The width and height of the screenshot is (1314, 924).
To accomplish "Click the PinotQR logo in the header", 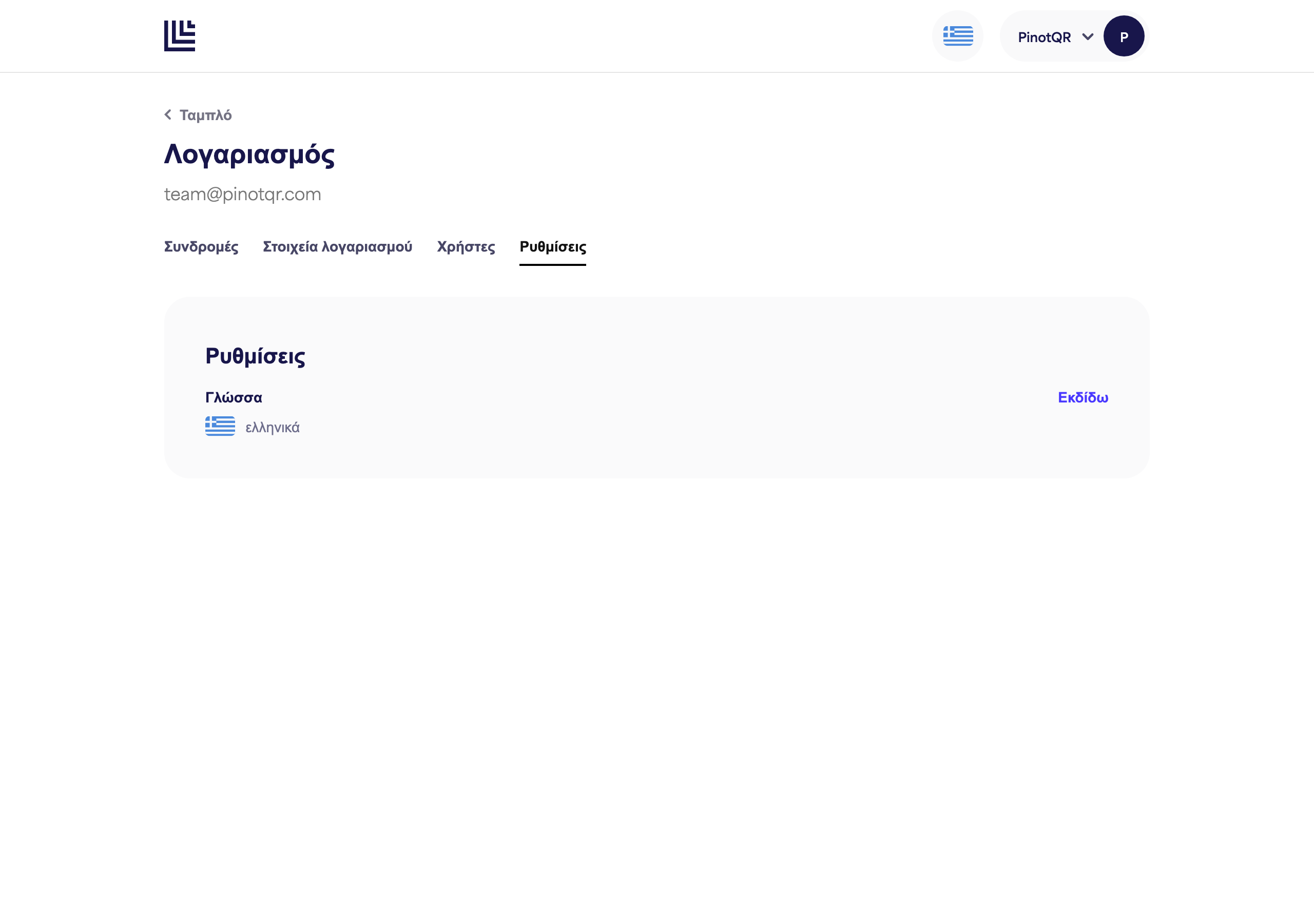I will 179,36.
